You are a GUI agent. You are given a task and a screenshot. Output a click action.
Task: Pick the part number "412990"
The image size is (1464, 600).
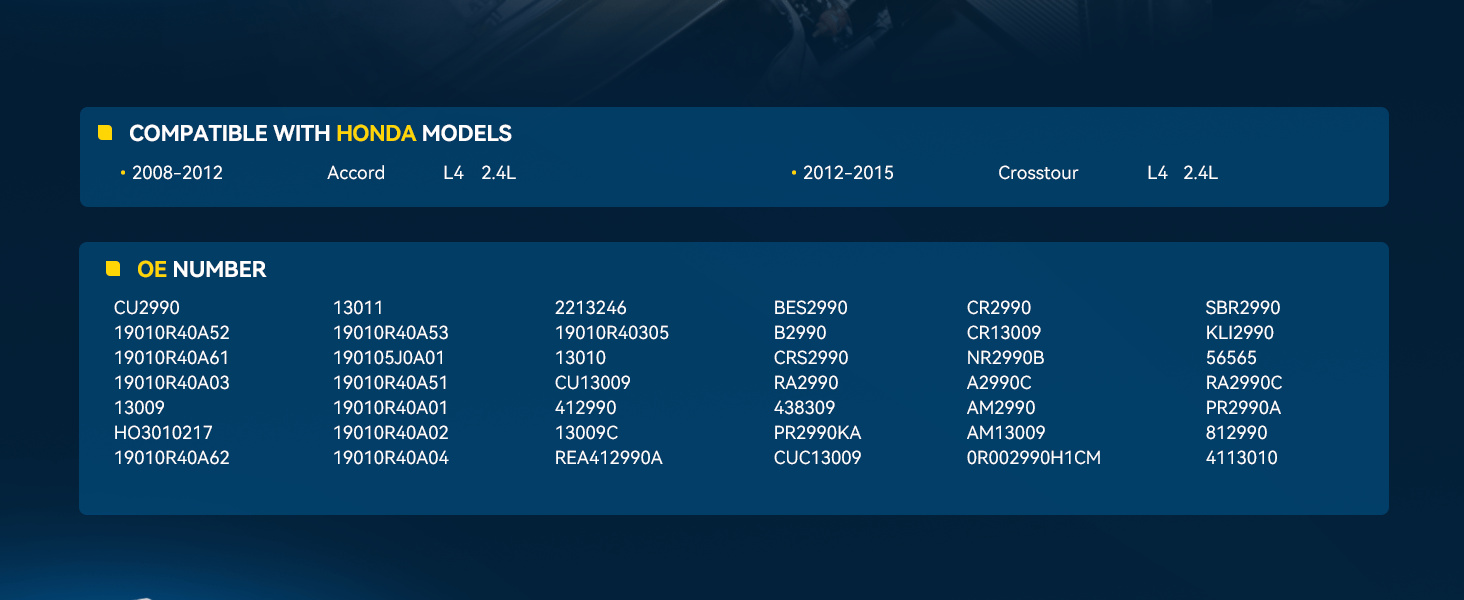(x=586, y=408)
